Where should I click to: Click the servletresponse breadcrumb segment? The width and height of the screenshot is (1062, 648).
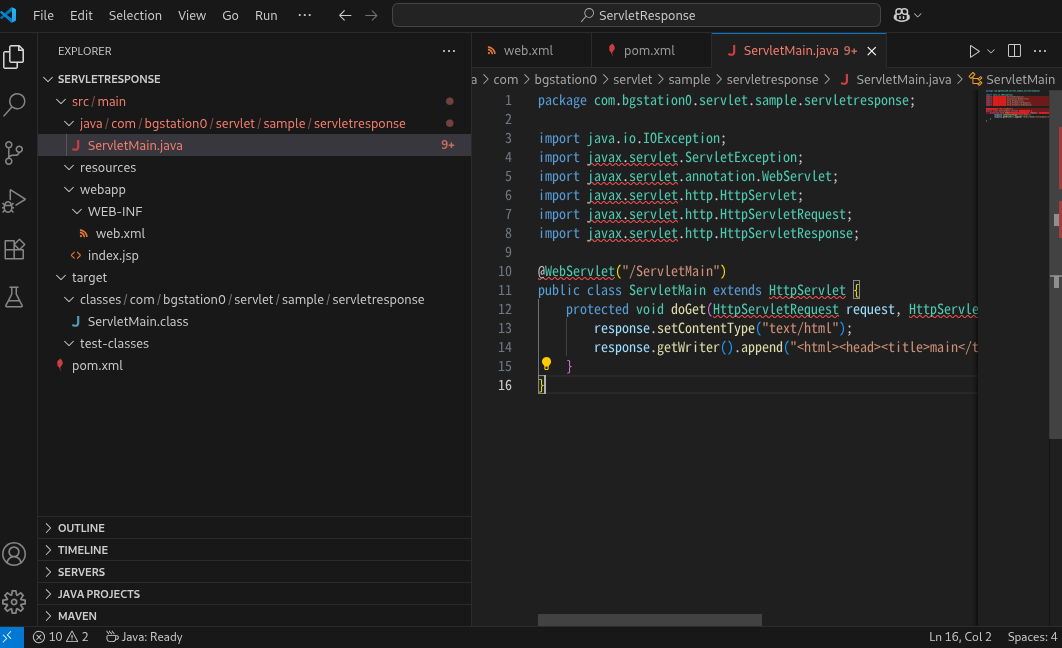772,79
